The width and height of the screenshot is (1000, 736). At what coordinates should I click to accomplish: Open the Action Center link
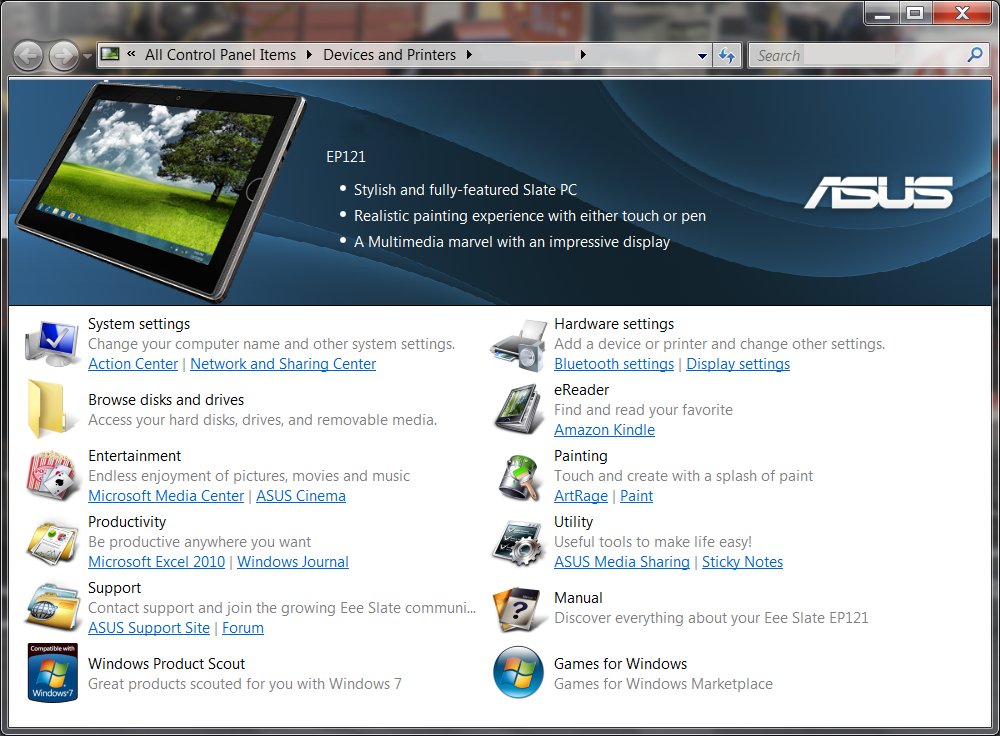tap(133, 364)
